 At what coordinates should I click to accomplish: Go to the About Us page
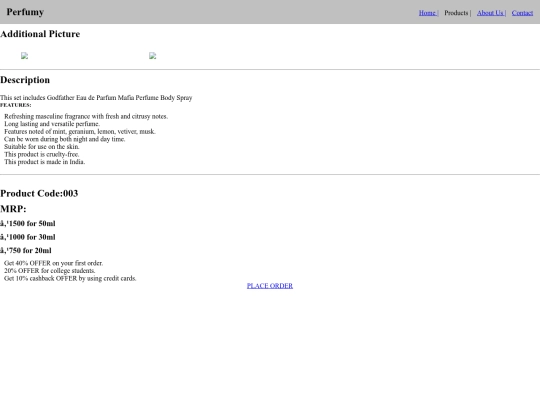coord(490,13)
